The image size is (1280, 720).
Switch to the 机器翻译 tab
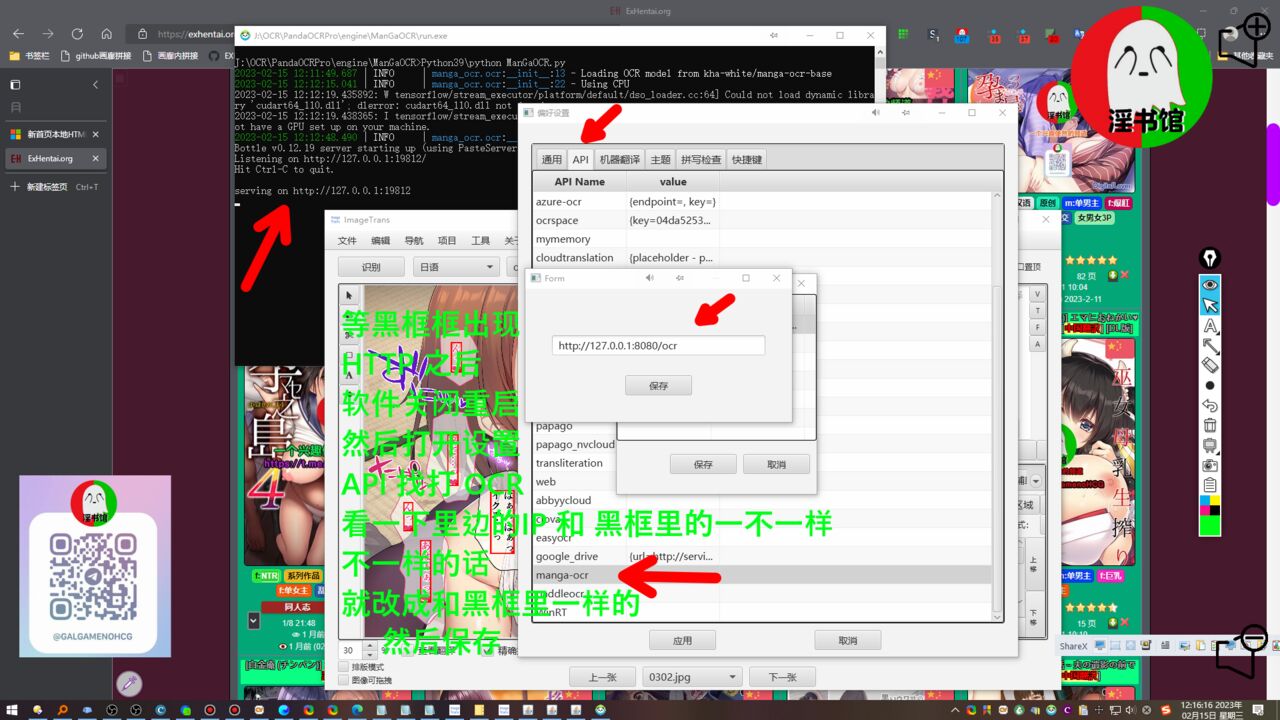pos(620,160)
